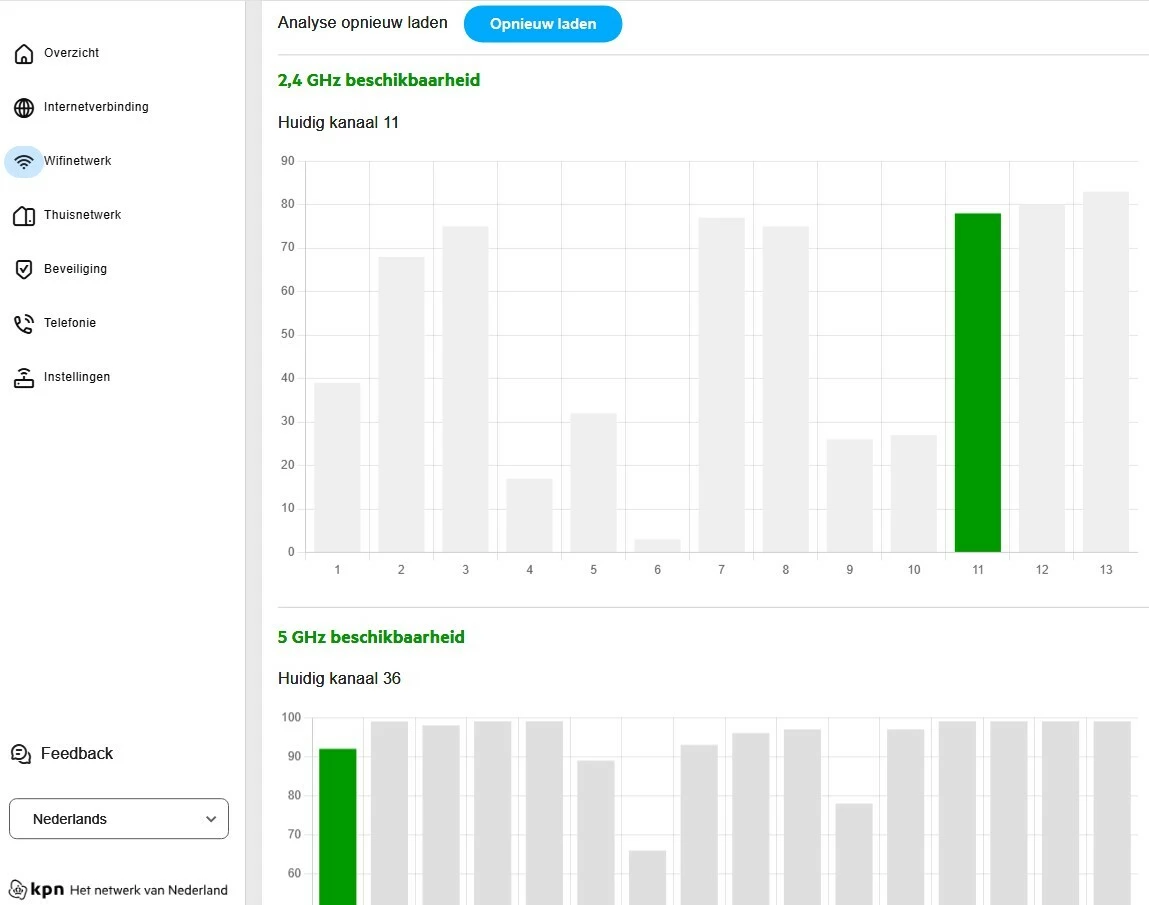Image resolution: width=1149 pixels, height=905 pixels.
Task: Click the Feedback speech bubble icon
Action: pos(21,753)
